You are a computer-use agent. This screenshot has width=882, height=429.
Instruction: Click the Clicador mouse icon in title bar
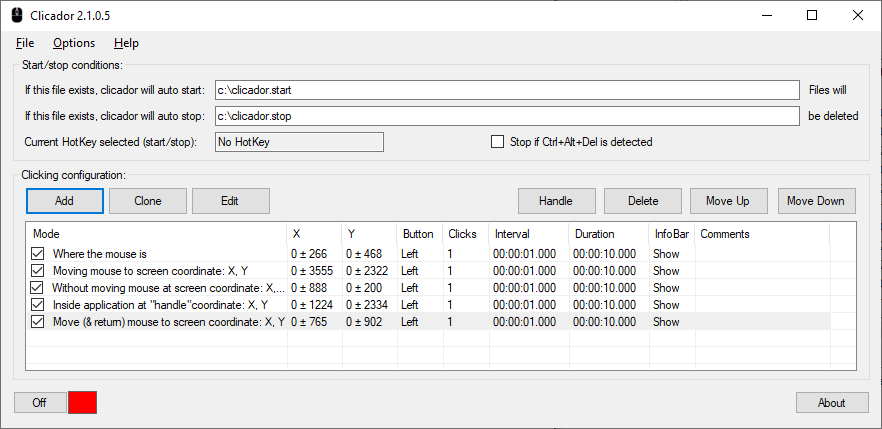click(17, 15)
